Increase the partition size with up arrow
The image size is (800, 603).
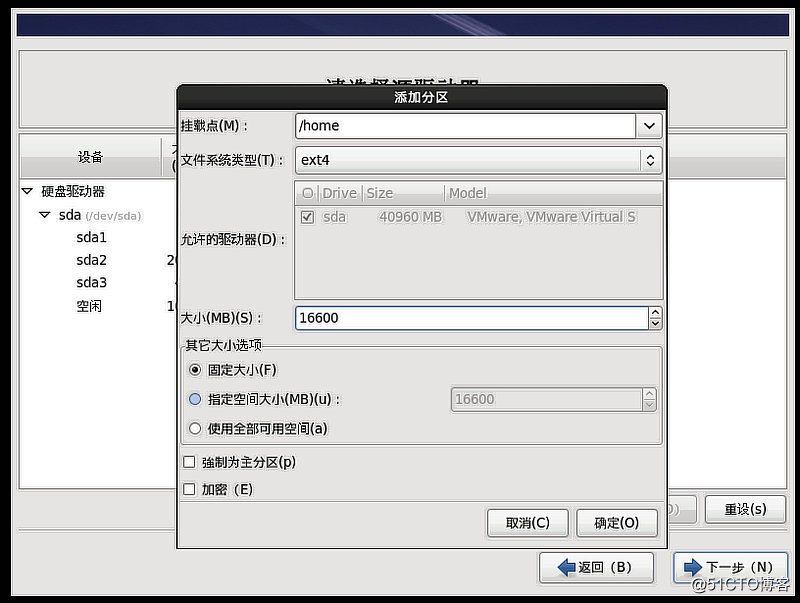(x=655, y=312)
